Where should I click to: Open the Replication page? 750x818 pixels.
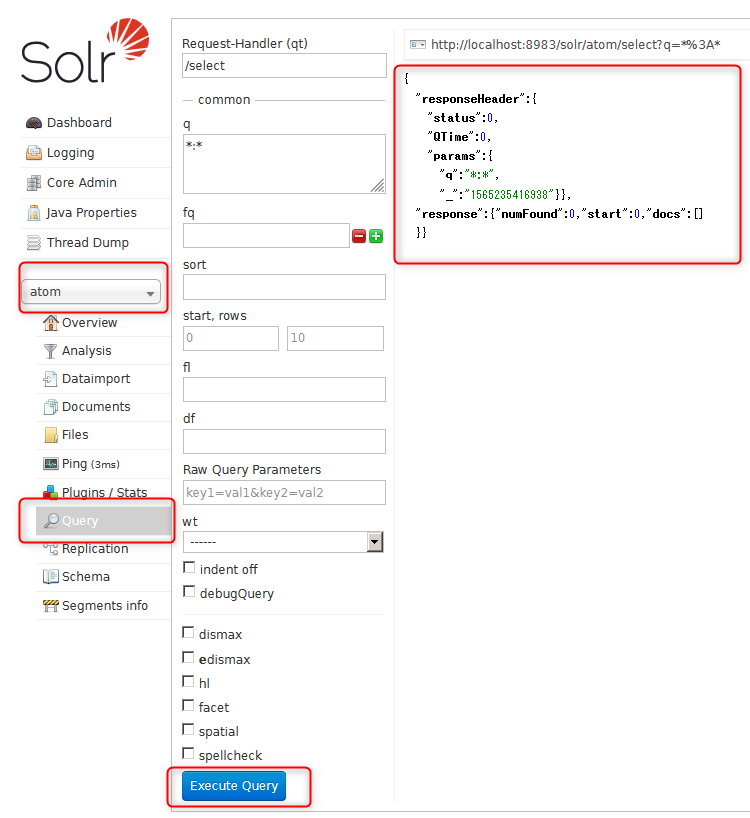(95, 549)
